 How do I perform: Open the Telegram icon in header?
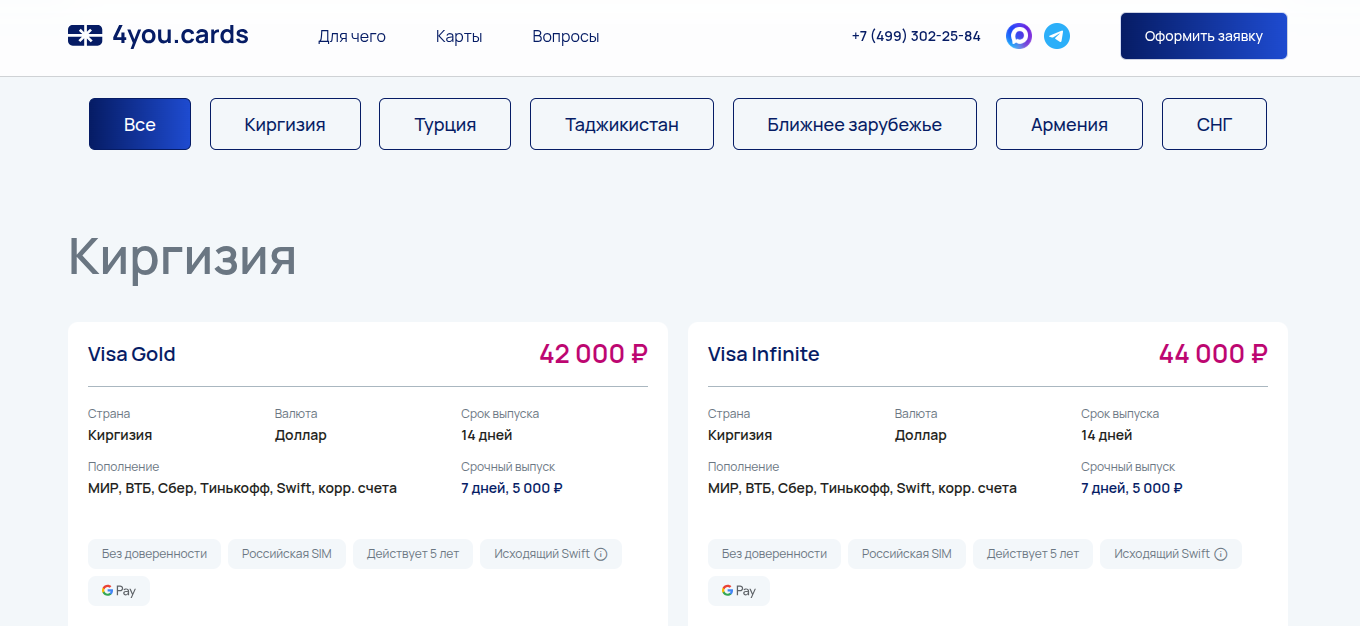pyautogui.click(x=1057, y=37)
